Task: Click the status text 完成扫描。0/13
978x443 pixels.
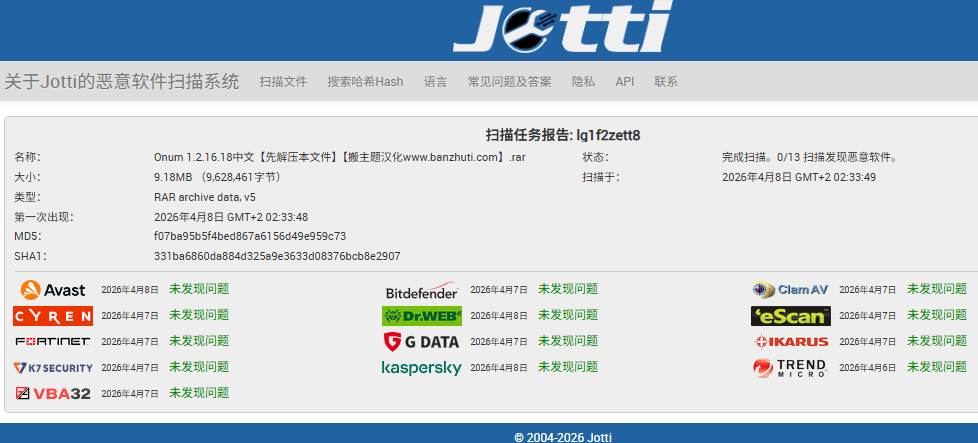Action: pos(810,157)
